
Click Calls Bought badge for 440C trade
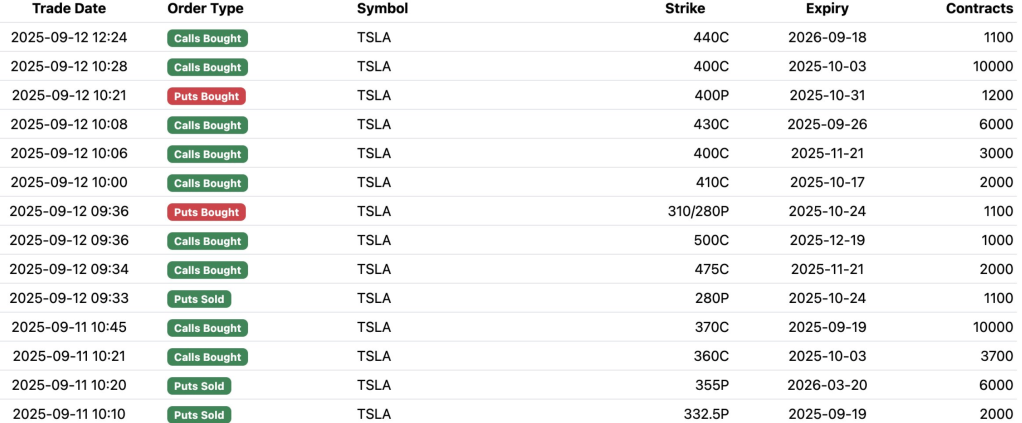pyautogui.click(x=207, y=38)
